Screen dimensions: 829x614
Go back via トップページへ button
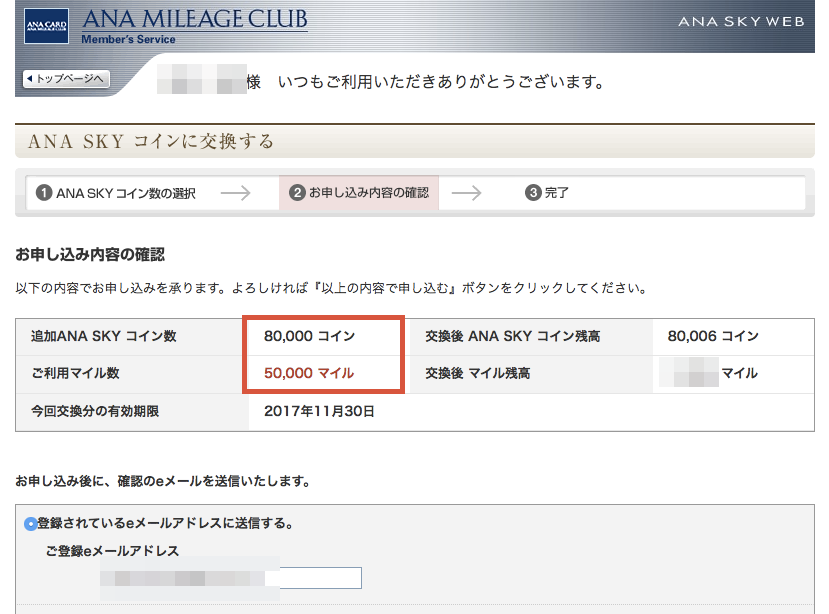[x=66, y=79]
